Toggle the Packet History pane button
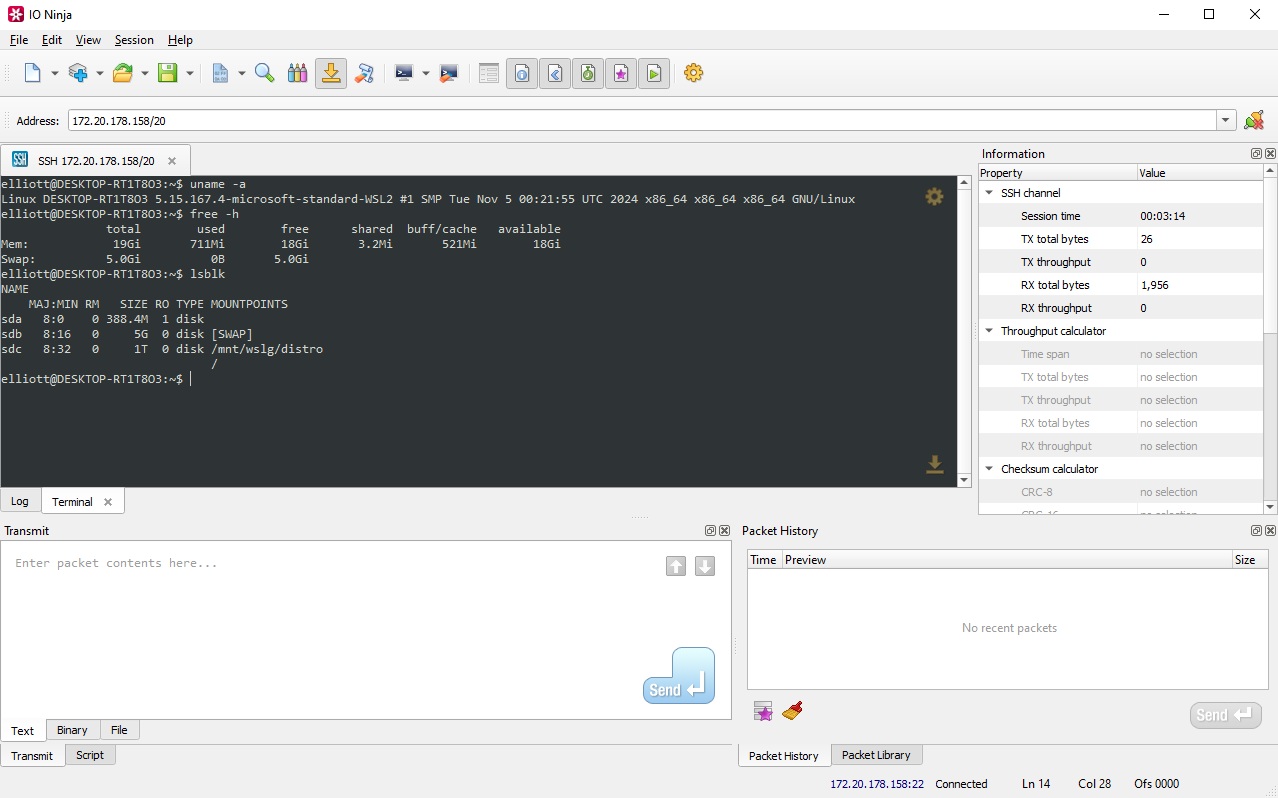Image resolution: width=1278 pixels, height=798 pixels. coord(588,73)
